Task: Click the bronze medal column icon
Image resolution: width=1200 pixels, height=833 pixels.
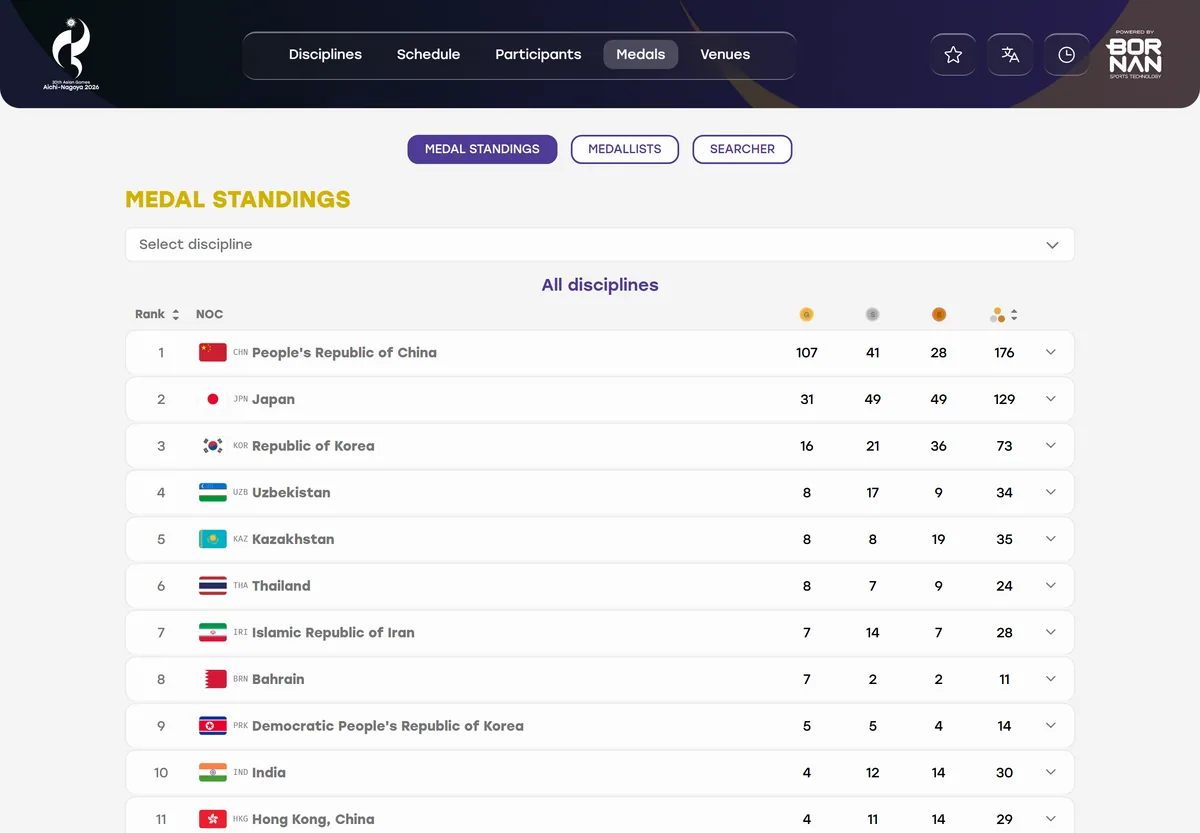Action: pos(939,314)
